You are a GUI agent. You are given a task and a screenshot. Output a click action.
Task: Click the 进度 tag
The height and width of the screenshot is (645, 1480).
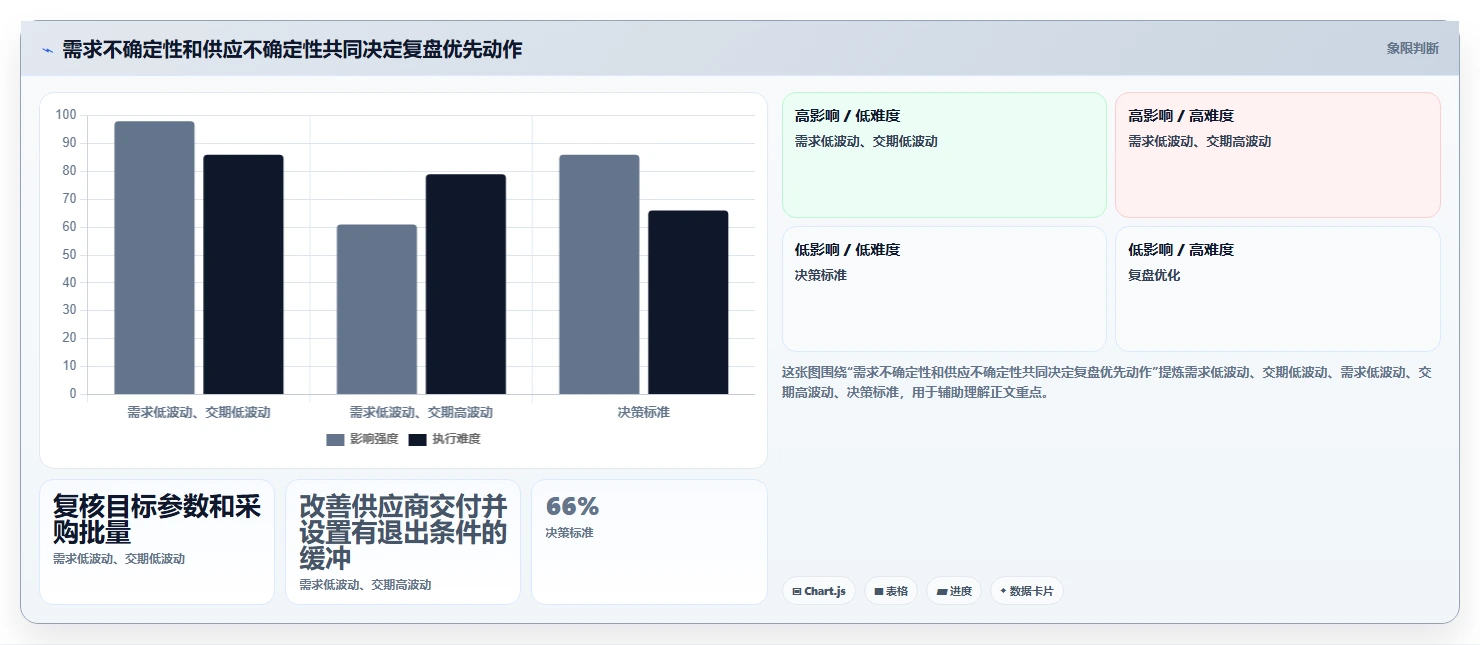click(x=954, y=591)
